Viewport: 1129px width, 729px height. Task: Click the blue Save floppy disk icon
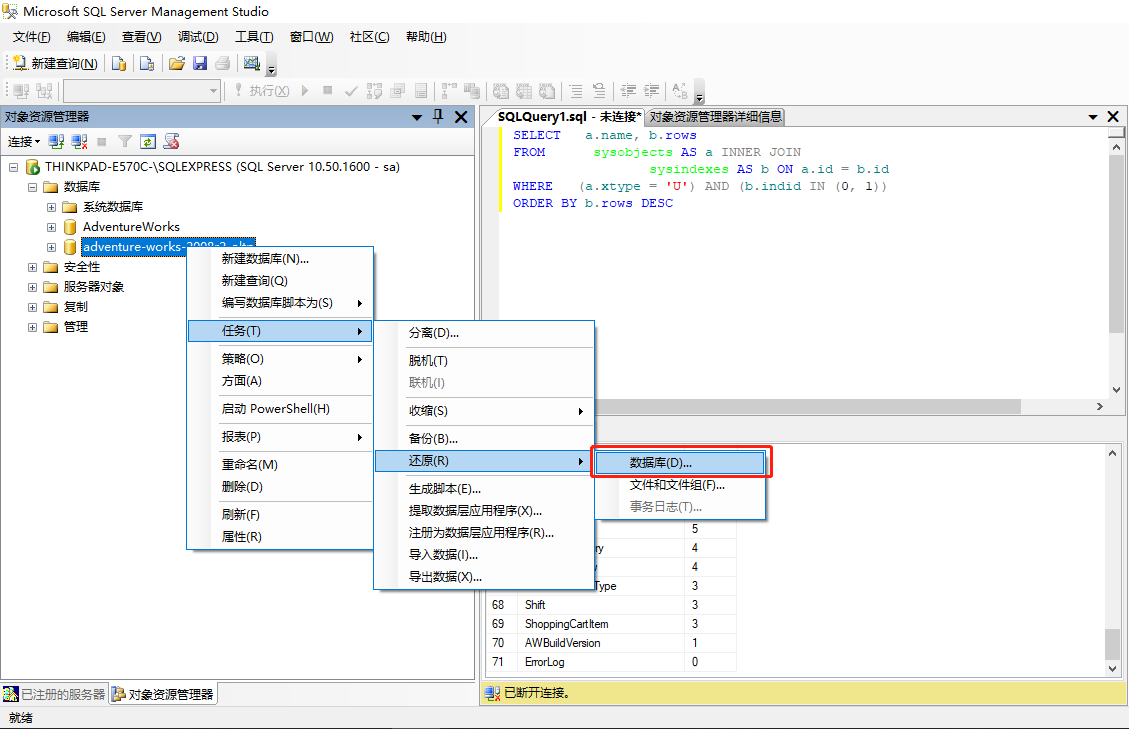200,63
